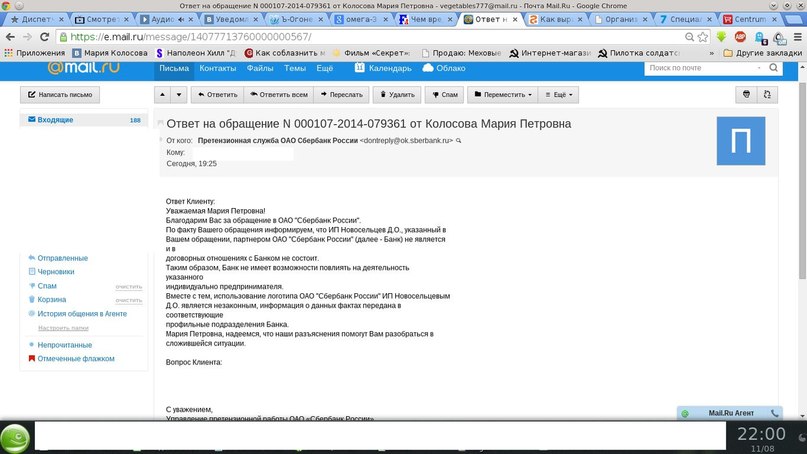The width and height of the screenshot is (807, 454).
Task: Go to the next message with down arrow
Action: point(179,95)
